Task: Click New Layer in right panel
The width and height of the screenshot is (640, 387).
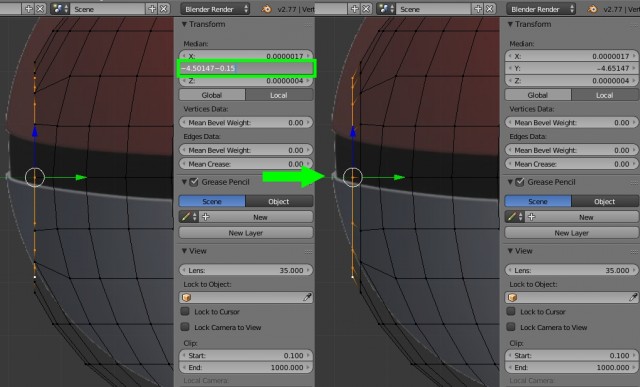Action: point(572,233)
